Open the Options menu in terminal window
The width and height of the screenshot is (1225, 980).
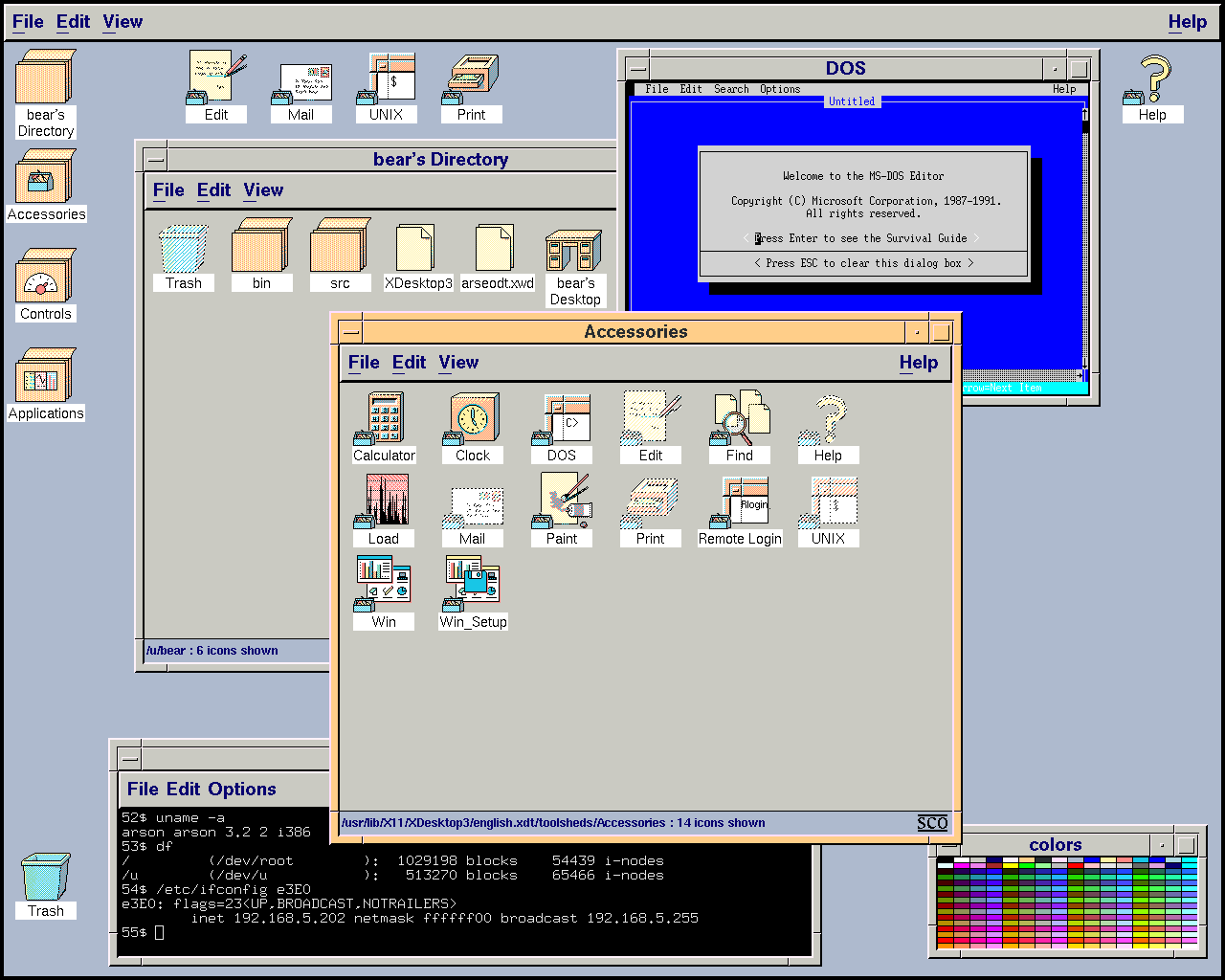click(242, 790)
